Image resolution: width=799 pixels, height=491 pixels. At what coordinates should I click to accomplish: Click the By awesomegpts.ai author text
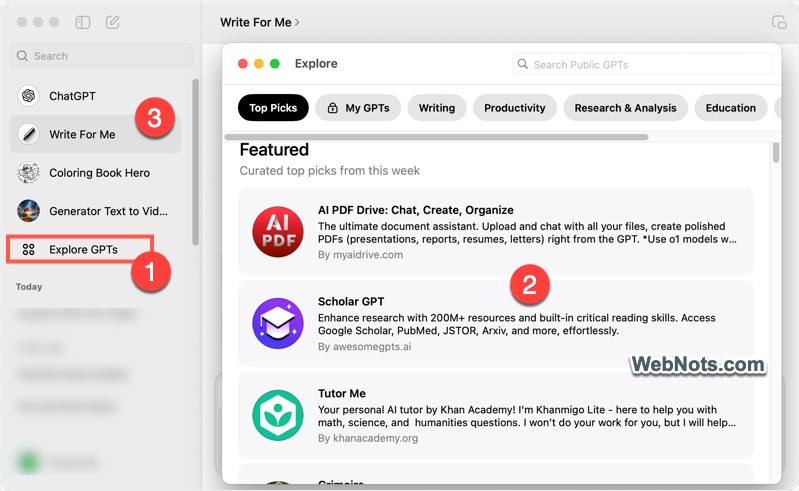point(364,346)
